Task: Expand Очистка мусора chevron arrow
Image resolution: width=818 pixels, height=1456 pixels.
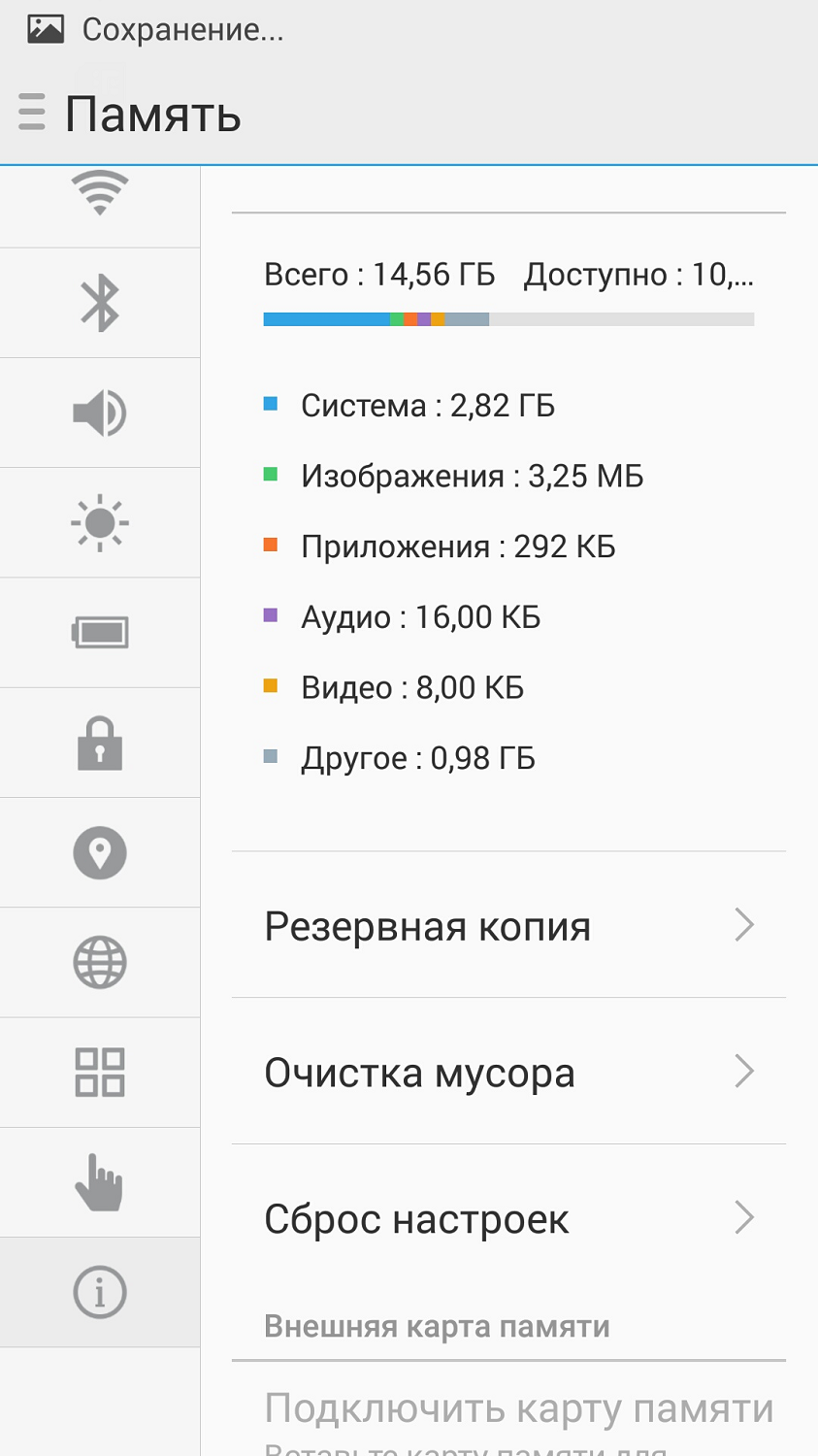Action: tap(743, 1072)
